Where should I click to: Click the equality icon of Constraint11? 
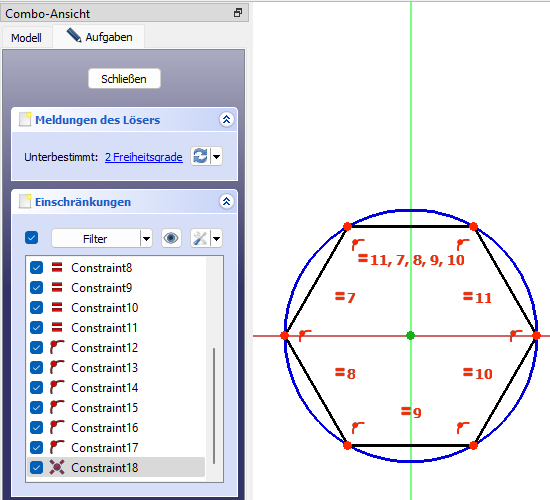[57, 327]
